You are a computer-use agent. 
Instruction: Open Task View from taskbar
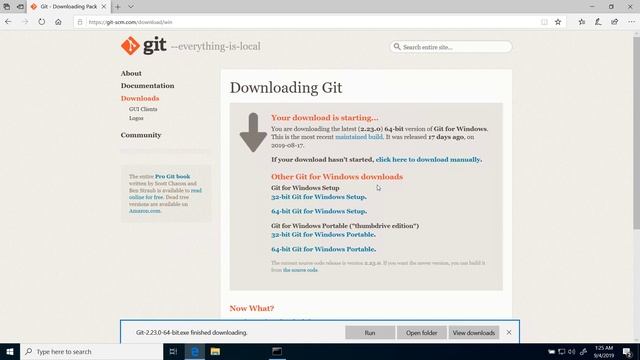coord(173,351)
